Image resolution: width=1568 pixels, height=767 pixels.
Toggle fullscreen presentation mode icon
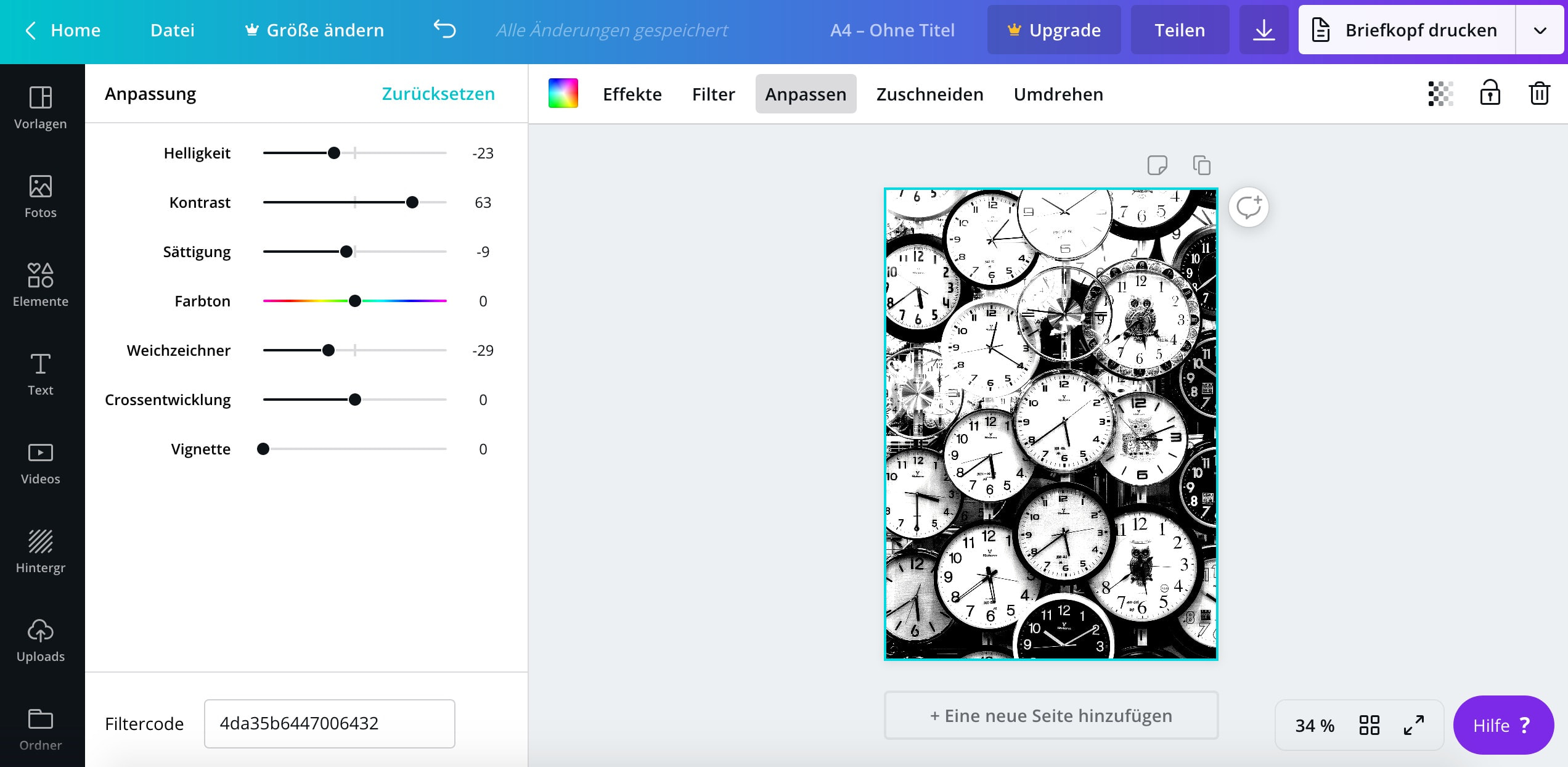(x=1414, y=725)
